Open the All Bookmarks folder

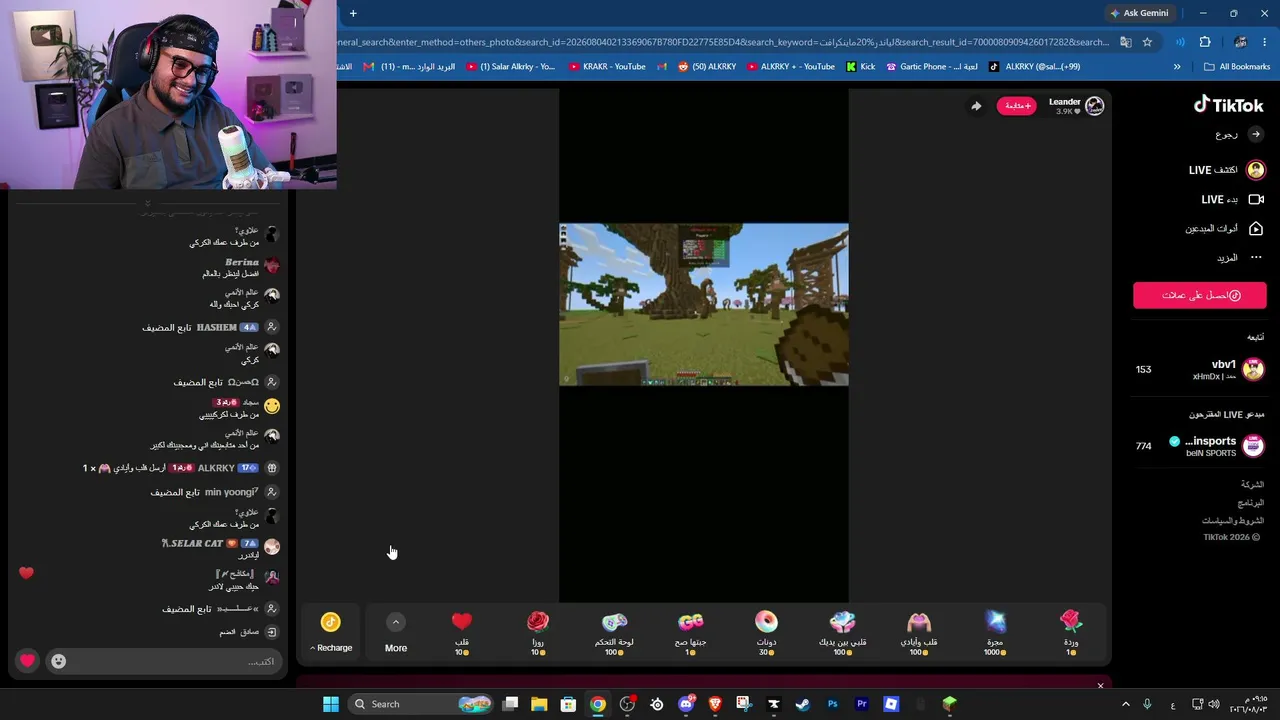(x=1237, y=67)
